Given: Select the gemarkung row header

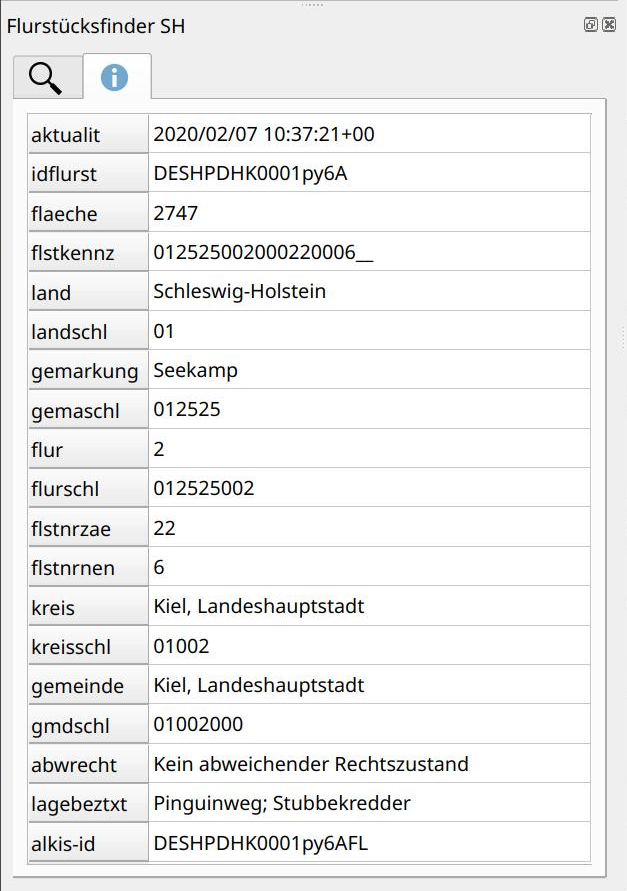Looking at the screenshot, I should (x=88, y=371).
